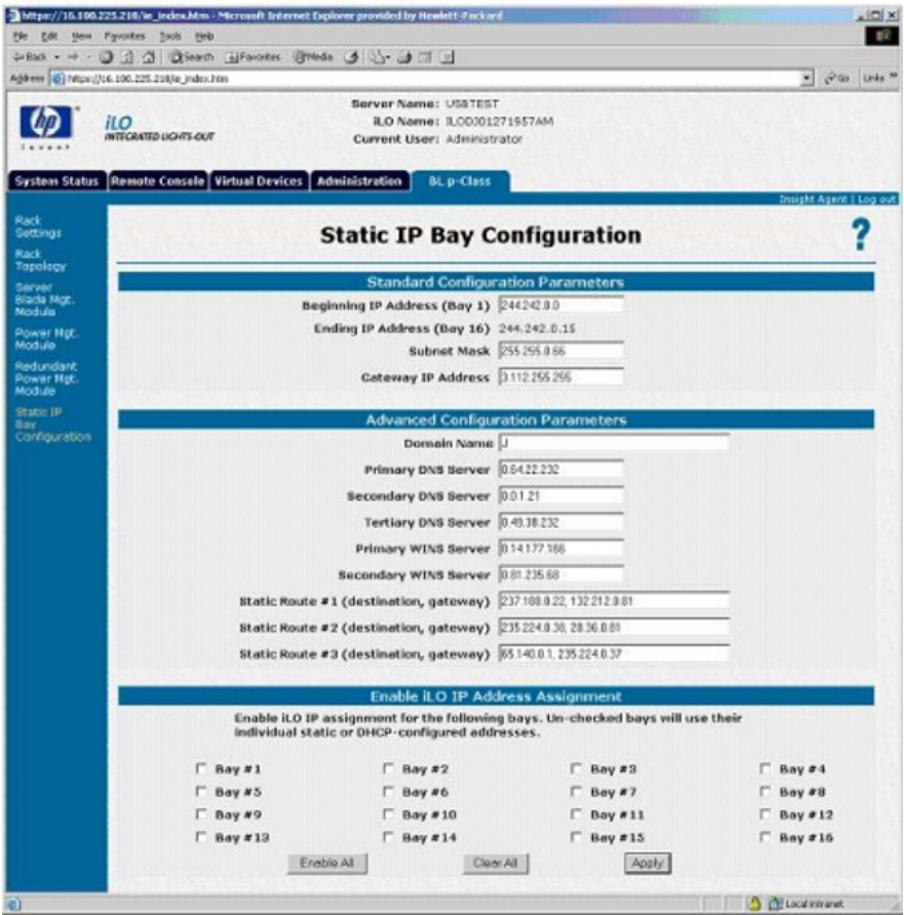Image resolution: width=904 pixels, height=915 pixels.
Task: Open the Edit menu
Action: click(49, 36)
